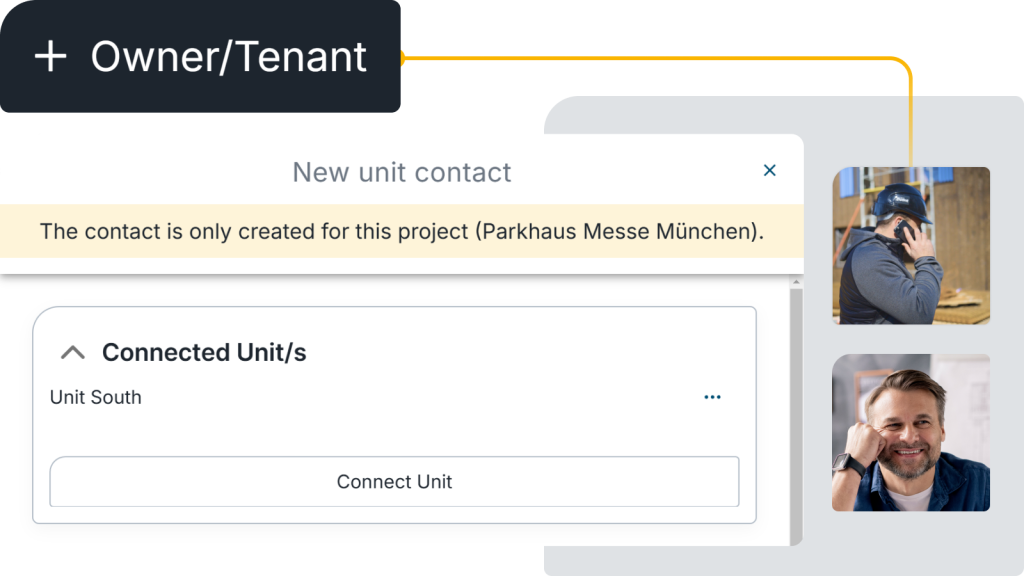The height and width of the screenshot is (576, 1024).
Task: Select the photo of worker on phone
Action: pyautogui.click(x=911, y=245)
